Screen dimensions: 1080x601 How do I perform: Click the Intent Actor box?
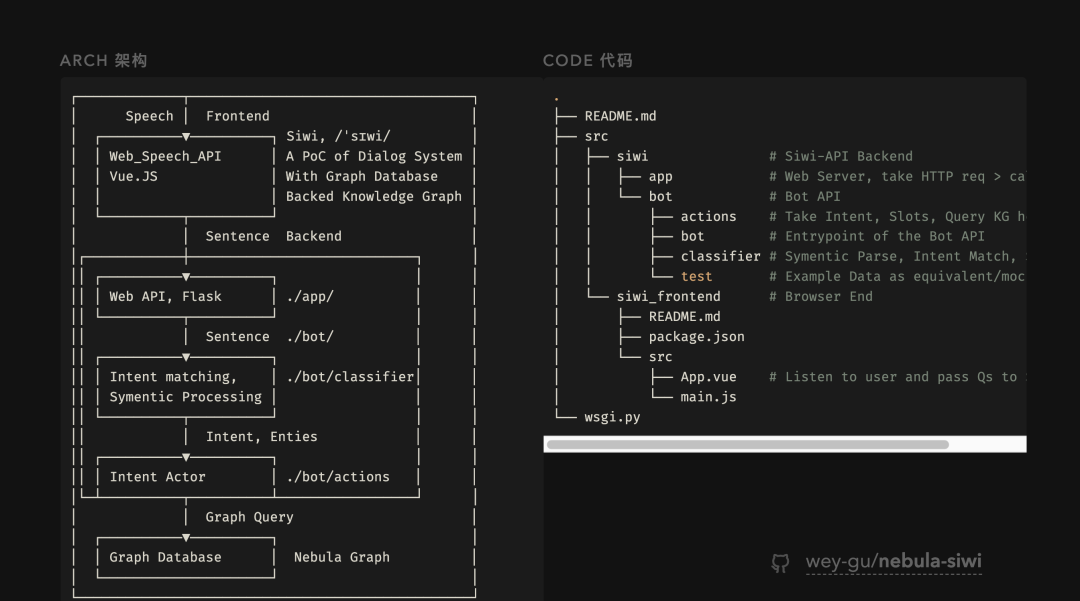(x=185, y=477)
